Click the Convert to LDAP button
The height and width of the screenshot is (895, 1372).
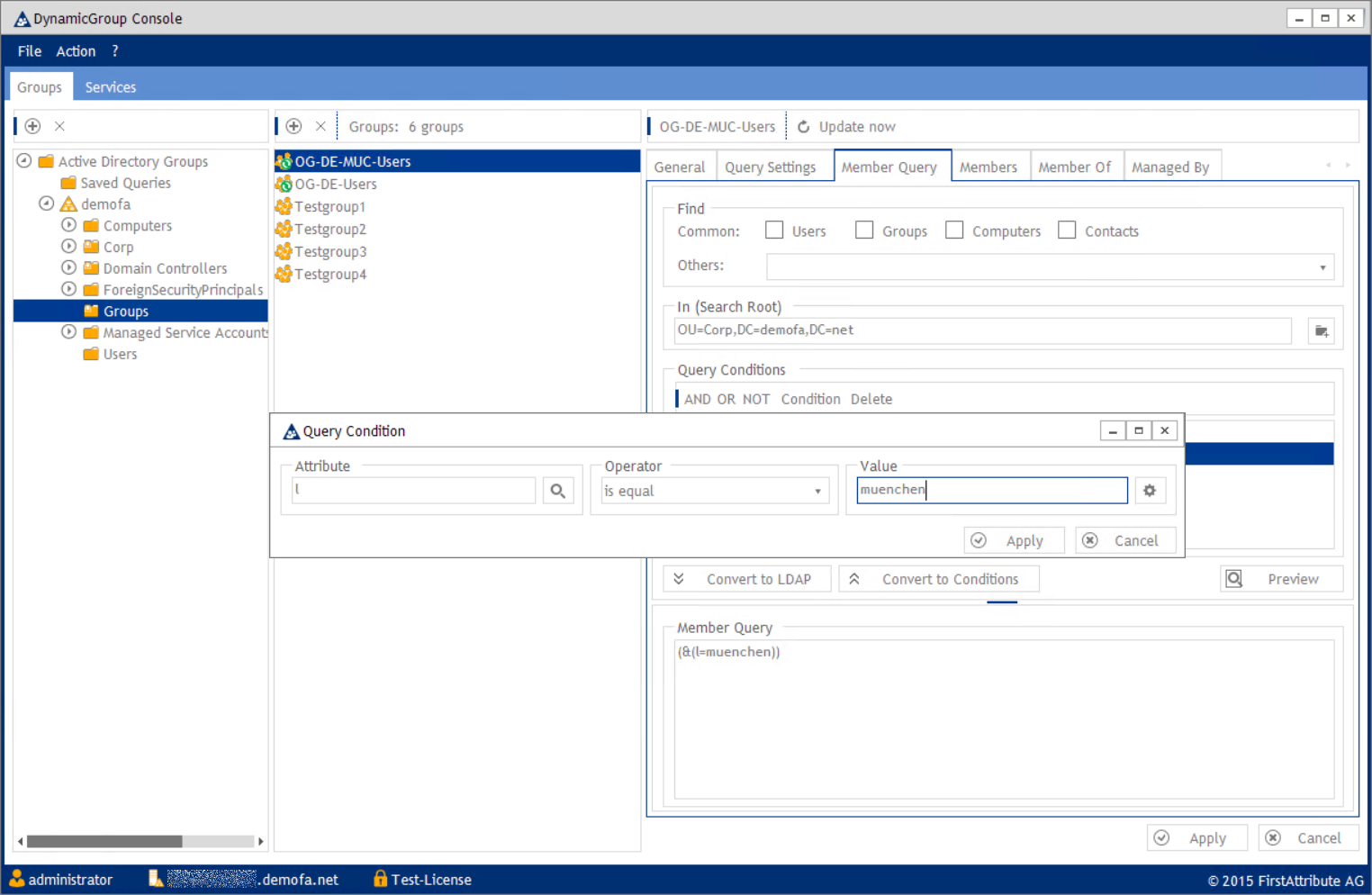(x=747, y=579)
